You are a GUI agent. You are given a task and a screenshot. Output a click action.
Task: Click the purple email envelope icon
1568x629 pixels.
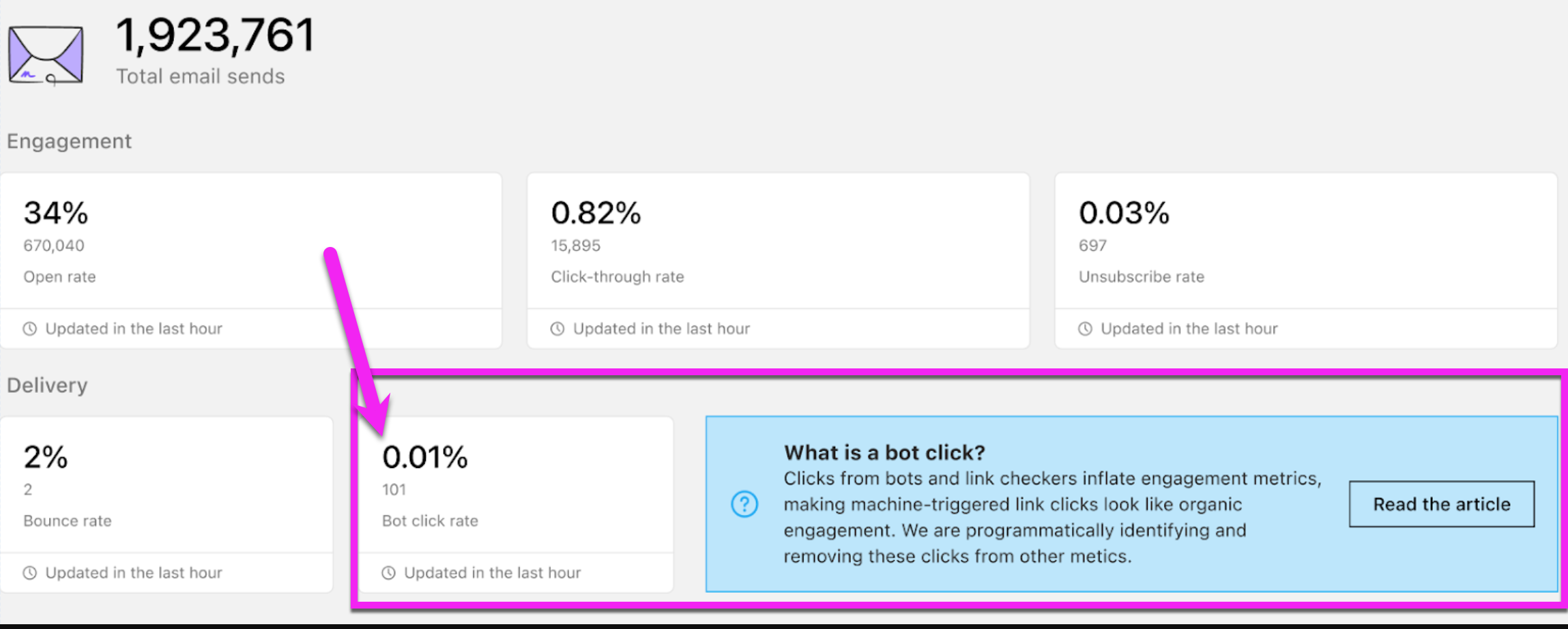[44, 55]
